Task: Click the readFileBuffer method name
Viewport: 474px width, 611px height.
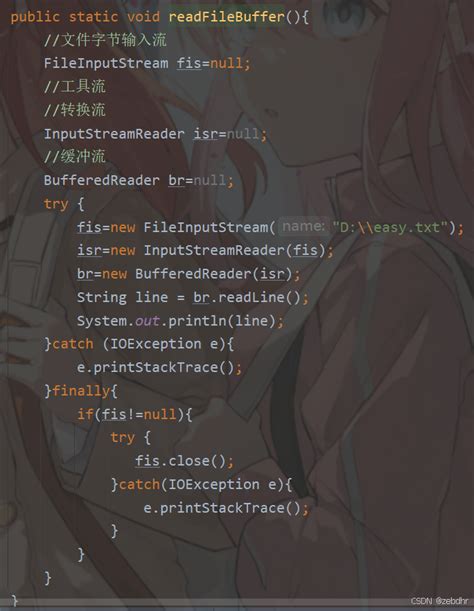Action: pos(227,17)
